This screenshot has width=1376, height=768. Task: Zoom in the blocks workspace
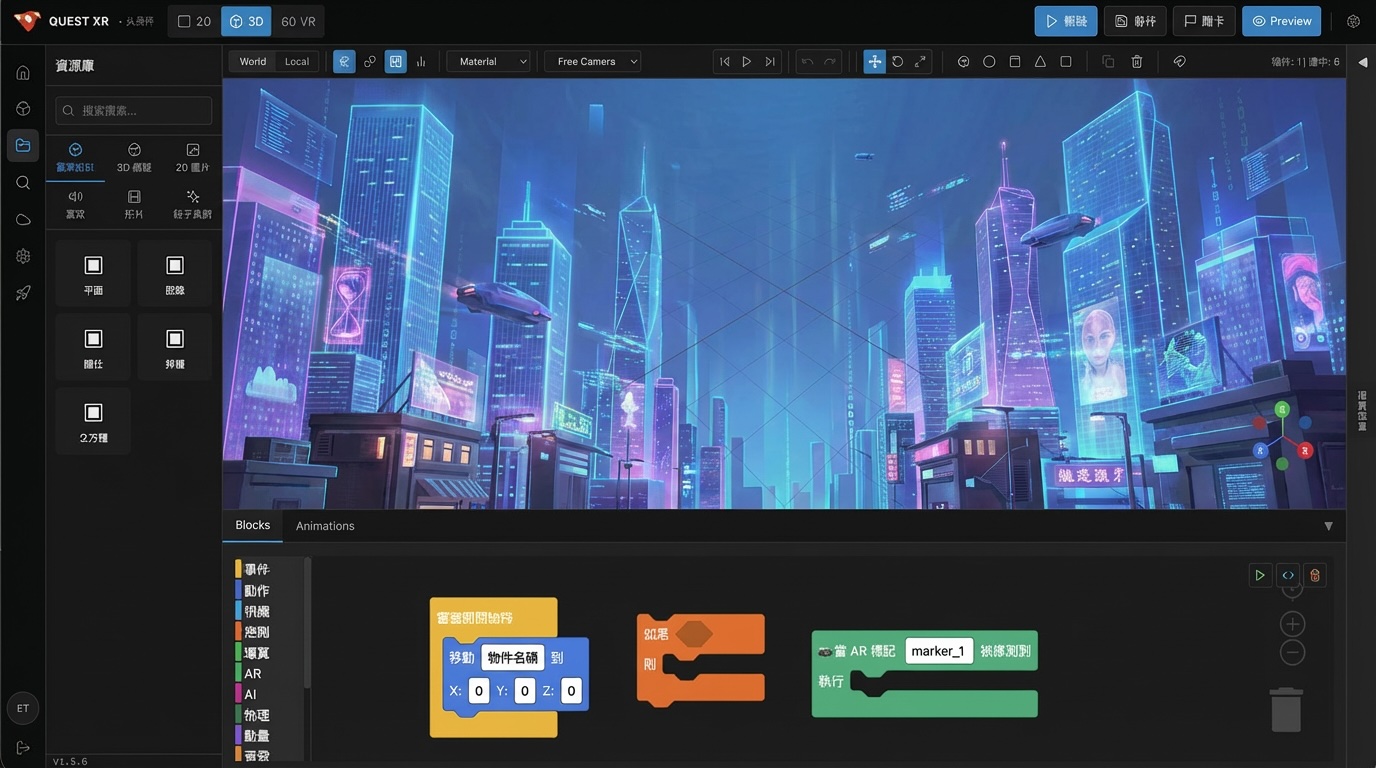[x=1293, y=624]
